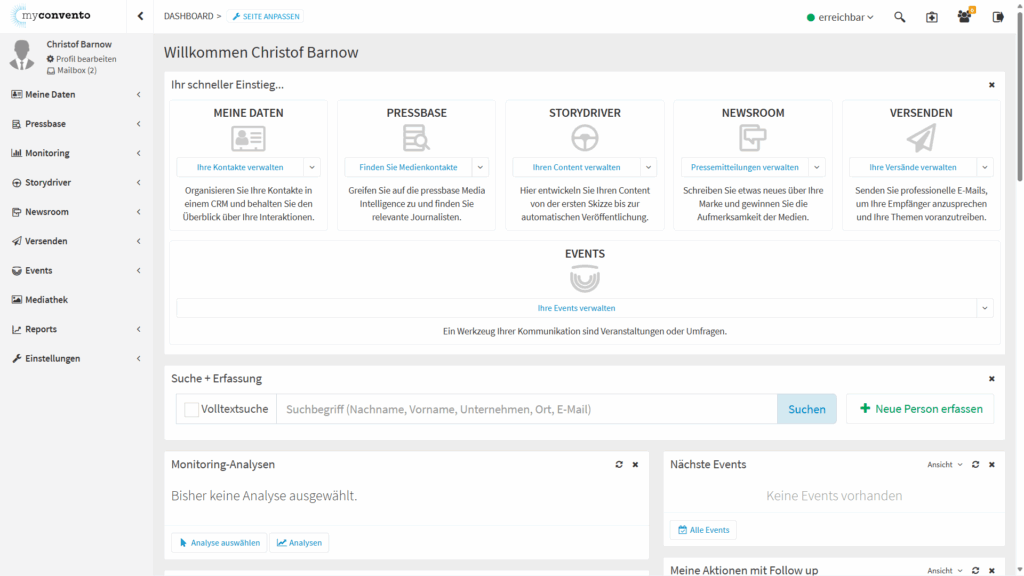Click the logout icon in top bar

(997, 17)
